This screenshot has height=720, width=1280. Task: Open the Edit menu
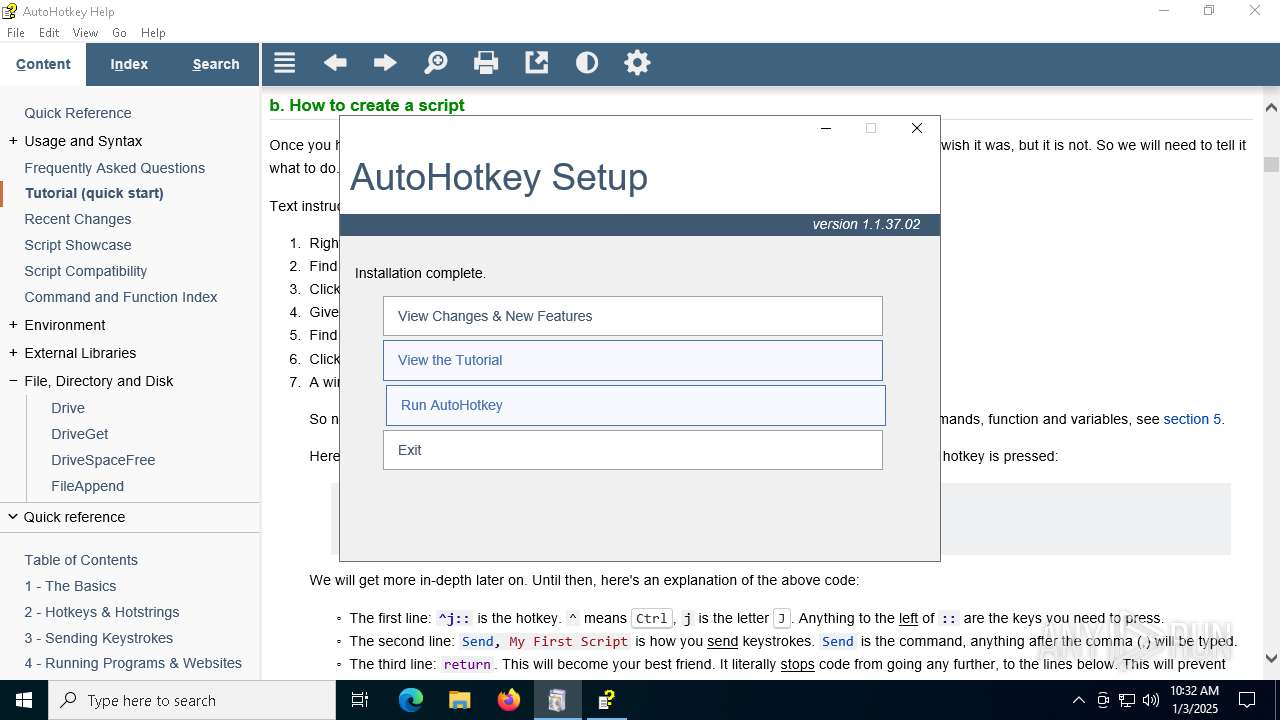(49, 33)
